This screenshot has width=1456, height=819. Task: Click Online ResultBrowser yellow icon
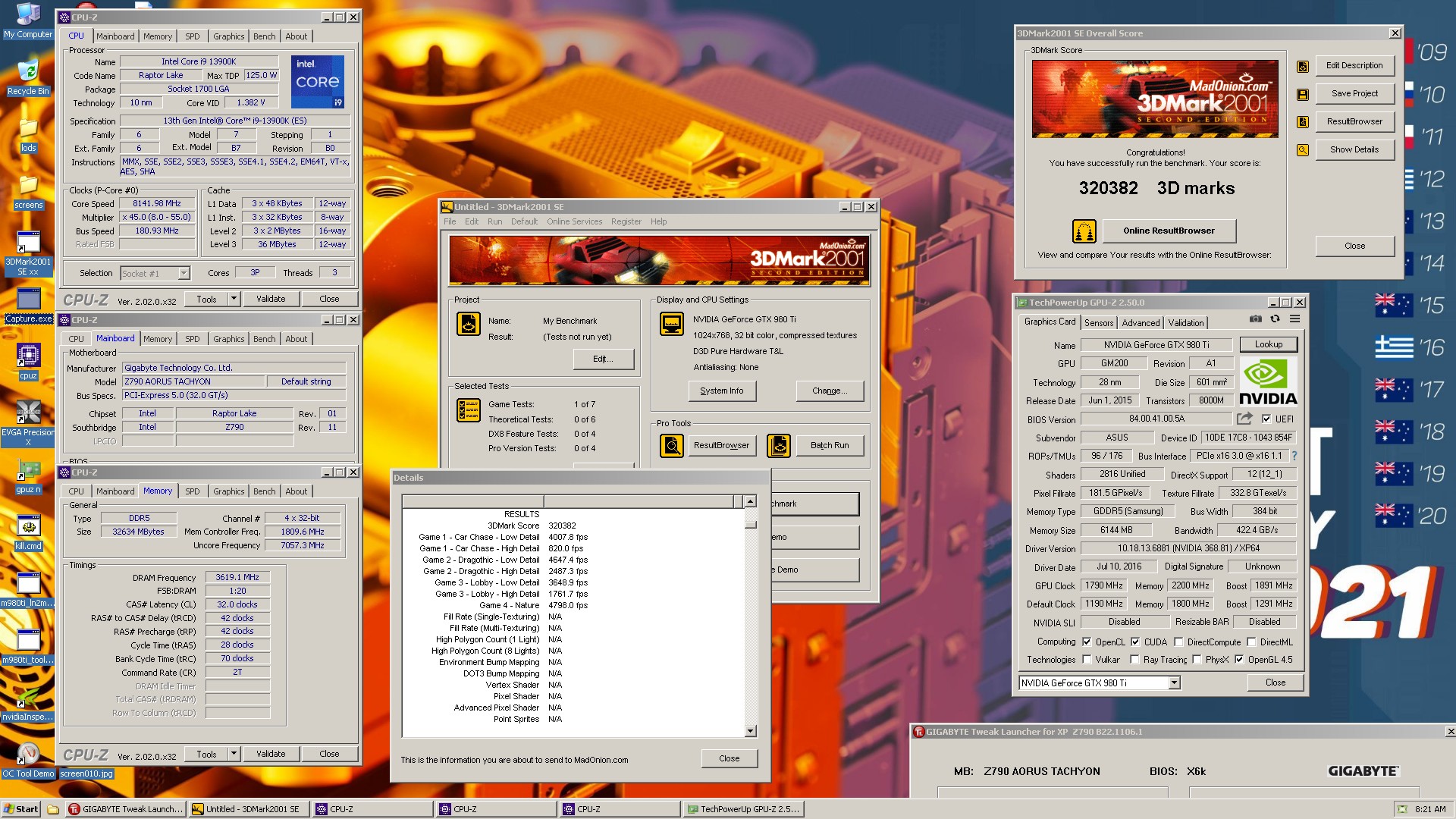coord(1084,231)
